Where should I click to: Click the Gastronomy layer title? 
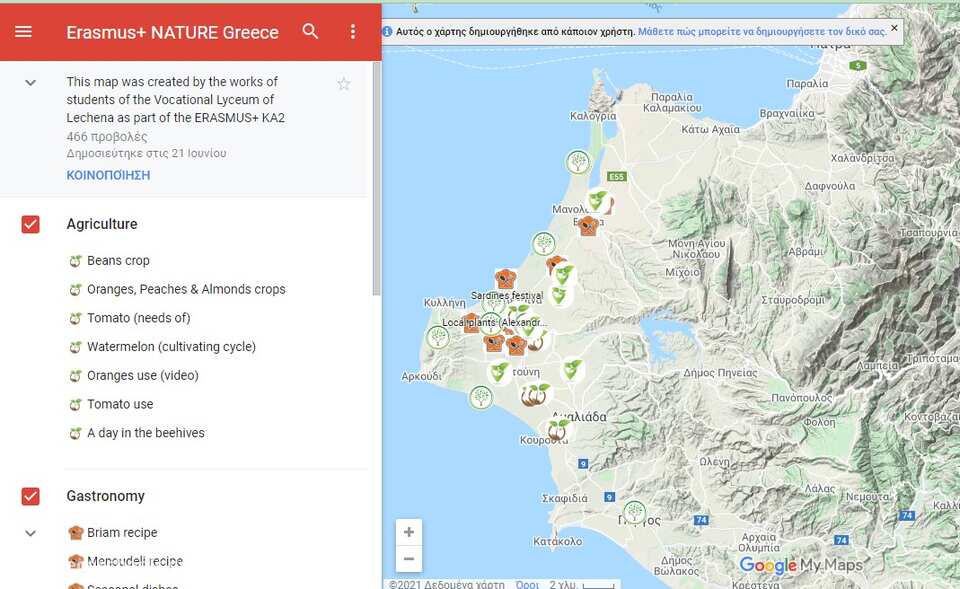click(105, 496)
